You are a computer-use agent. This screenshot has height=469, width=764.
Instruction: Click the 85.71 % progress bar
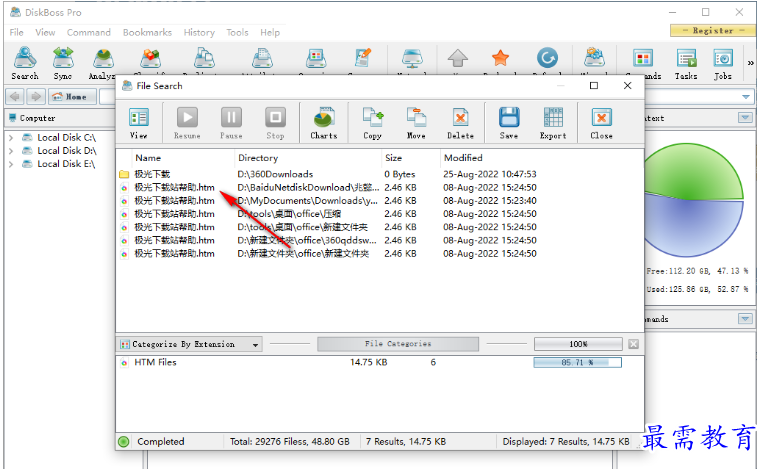577,362
